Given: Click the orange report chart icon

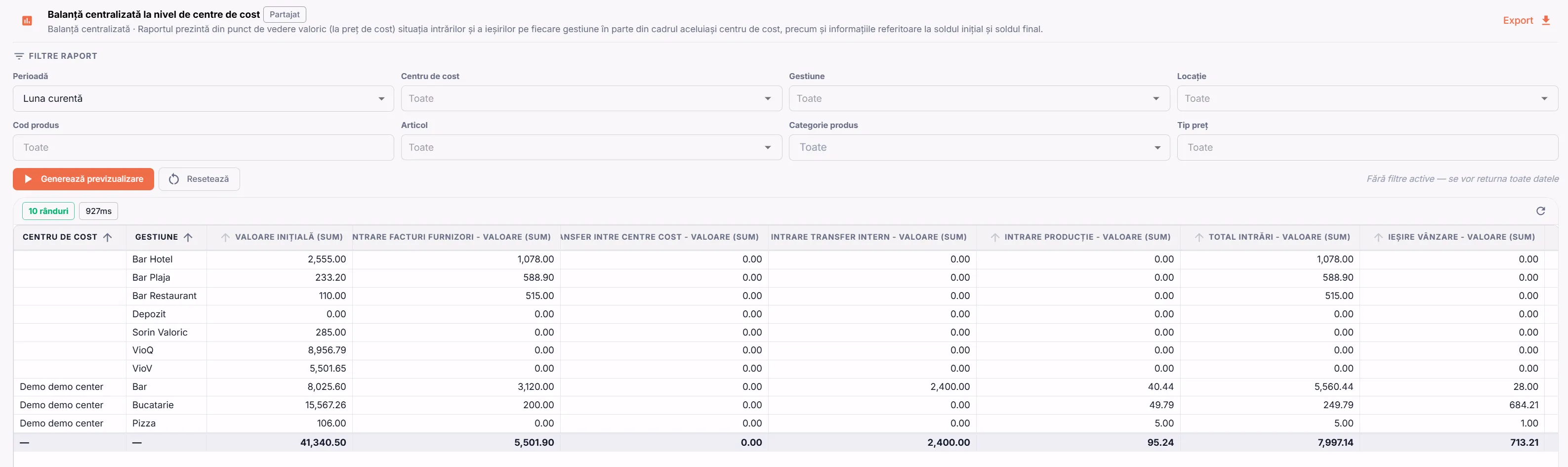Looking at the screenshot, I should click(27, 21).
